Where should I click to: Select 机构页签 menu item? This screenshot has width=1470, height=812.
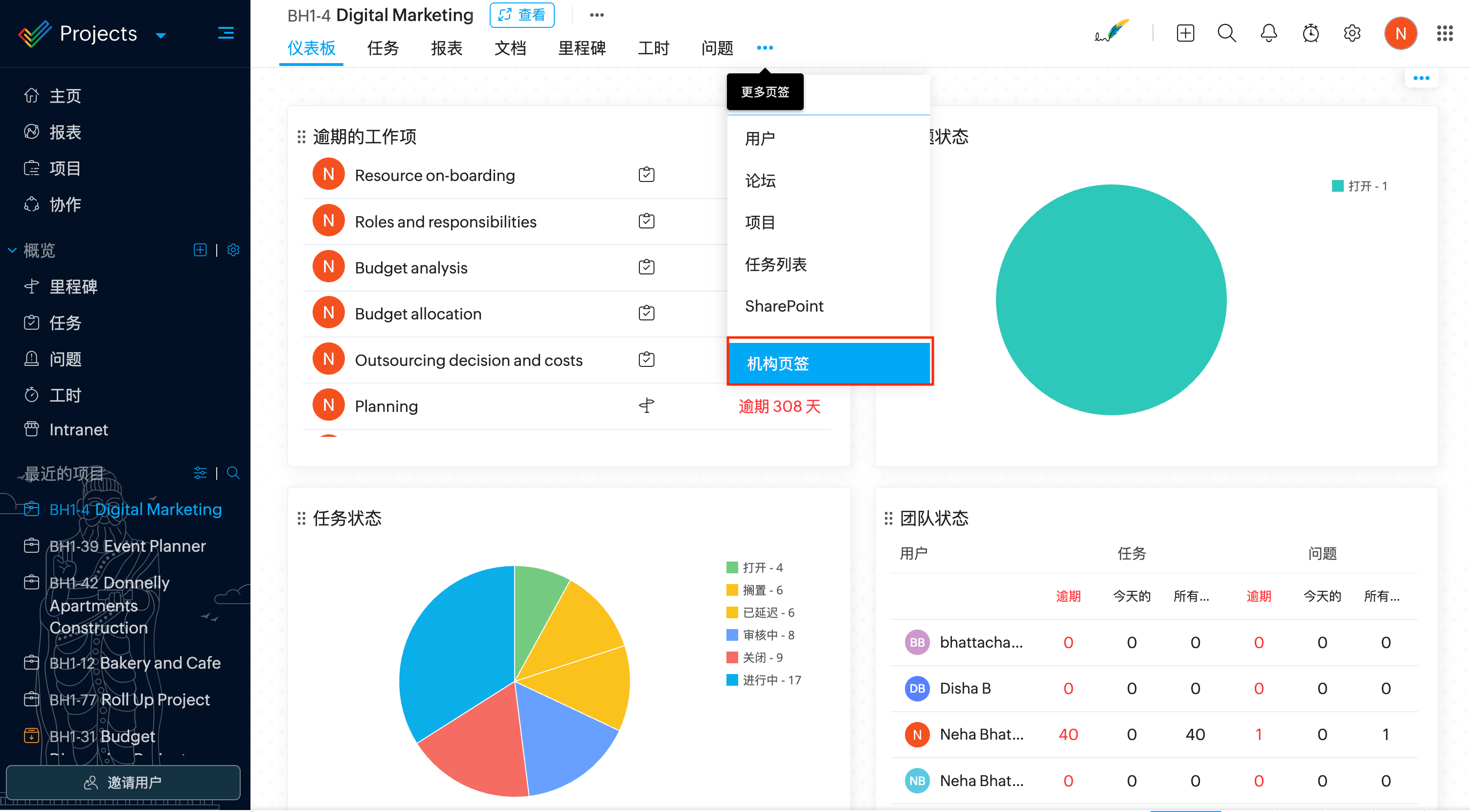830,363
